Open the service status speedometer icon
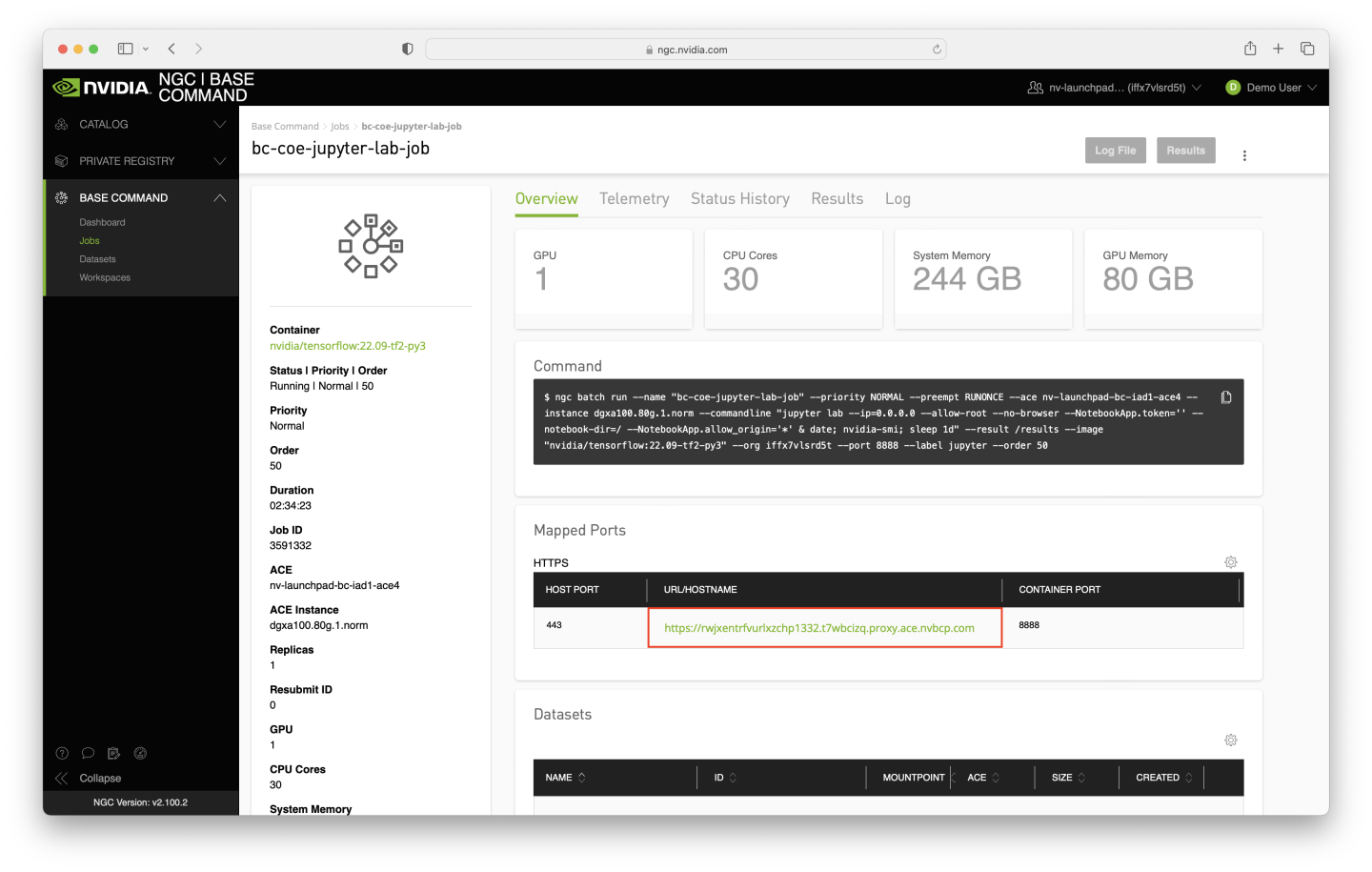1372x872 pixels. coord(140,753)
